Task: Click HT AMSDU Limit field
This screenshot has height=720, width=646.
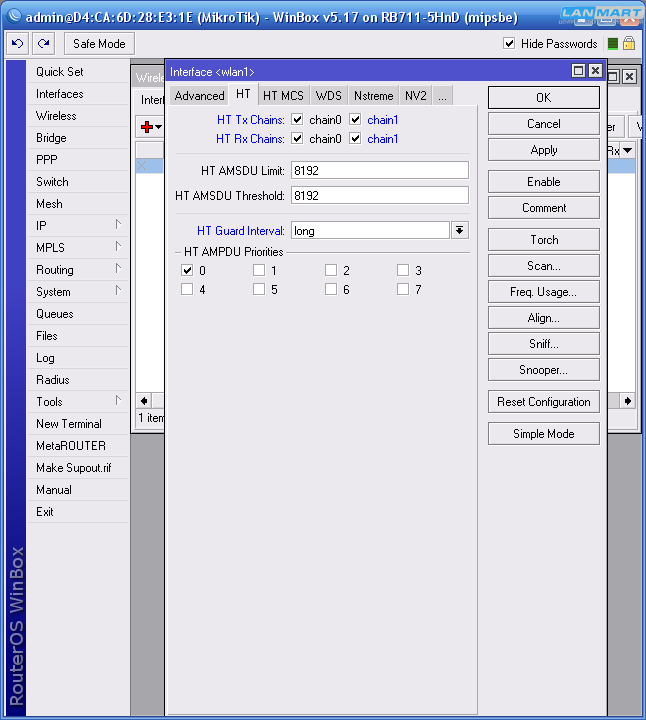Action: pos(380,170)
